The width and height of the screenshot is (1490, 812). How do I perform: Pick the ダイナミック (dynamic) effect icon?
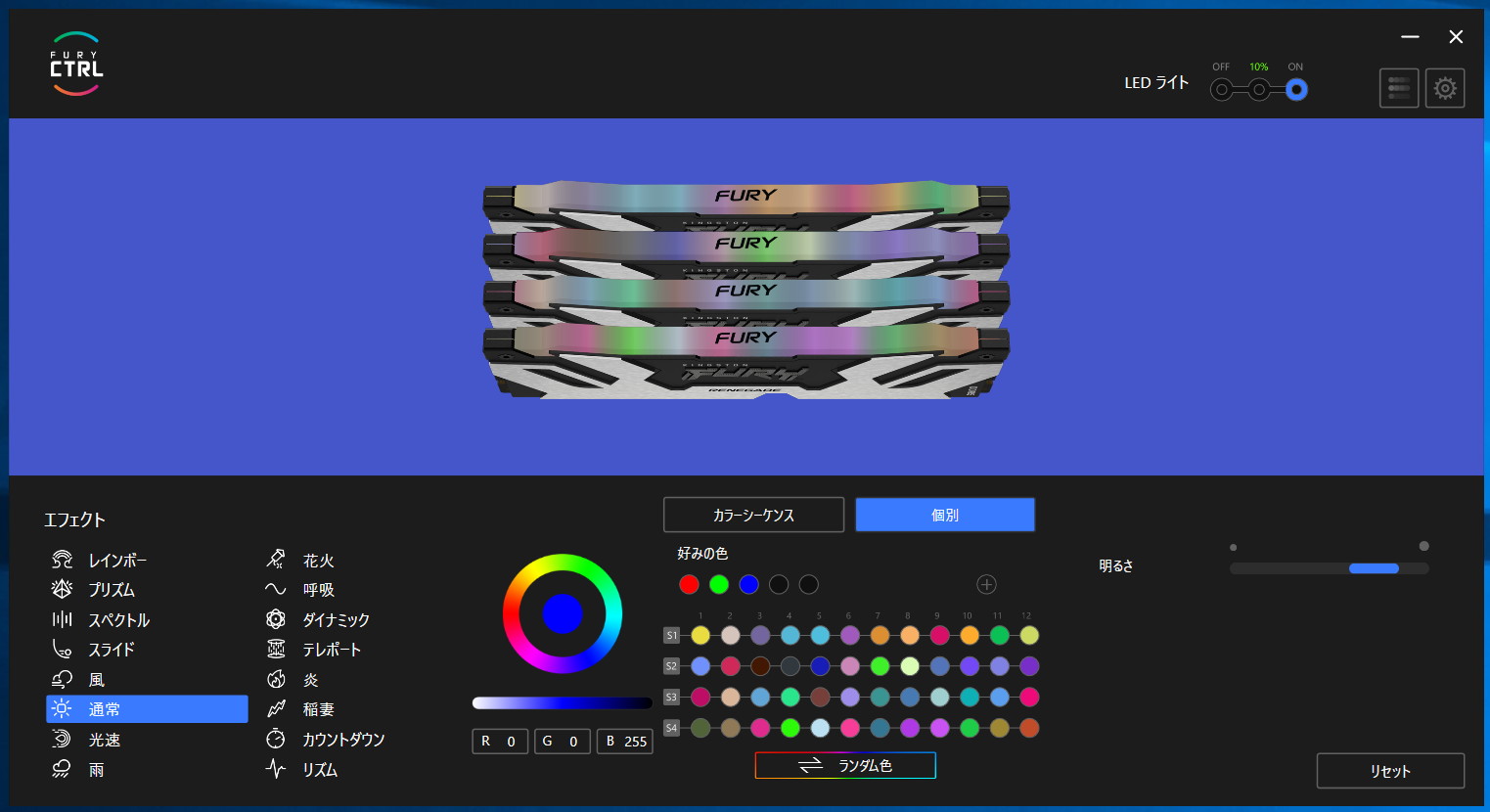coord(276,619)
